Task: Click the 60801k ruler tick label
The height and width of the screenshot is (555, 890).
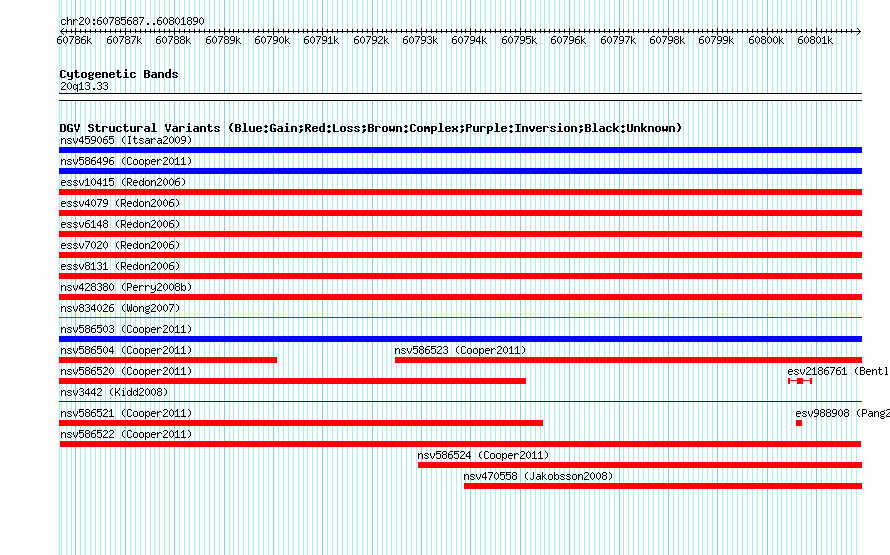Action: pyautogui.click(x=815, y=40)
